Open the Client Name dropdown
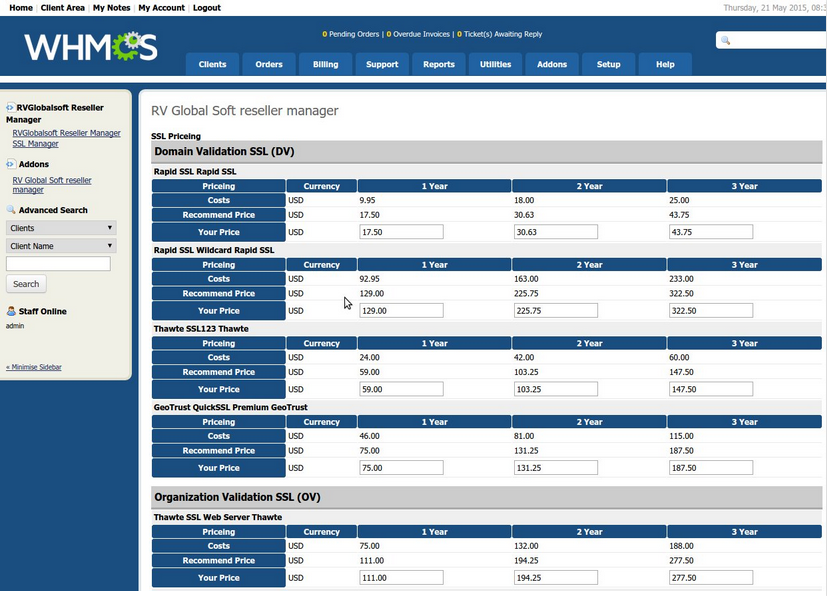827x596 pixels. point(61,246)
